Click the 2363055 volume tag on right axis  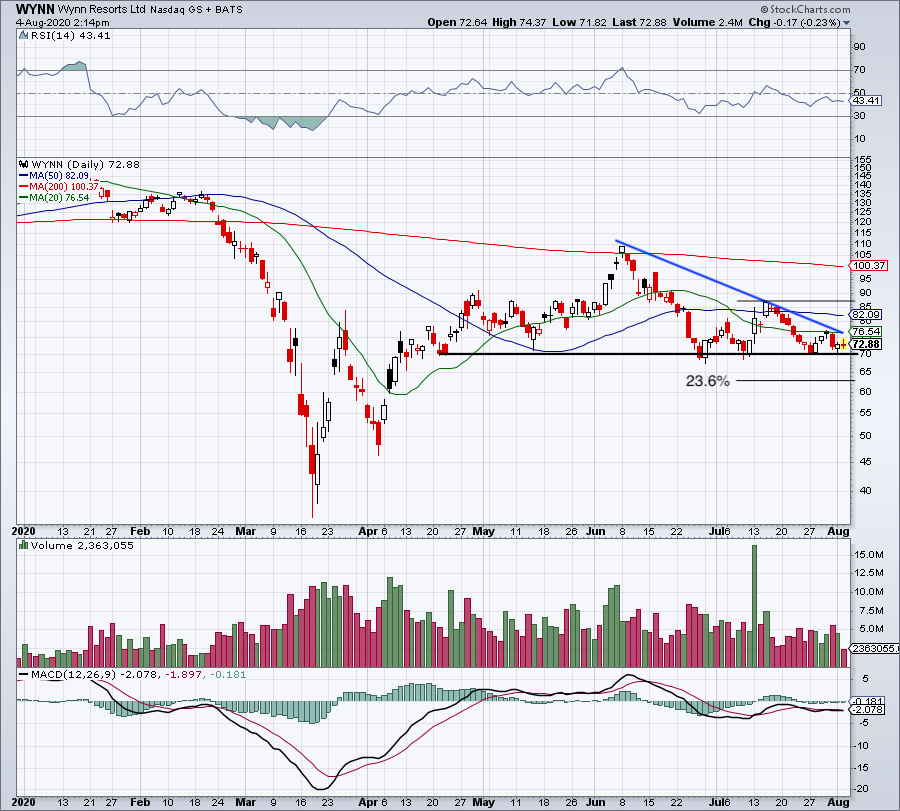[x=875, y=649]
